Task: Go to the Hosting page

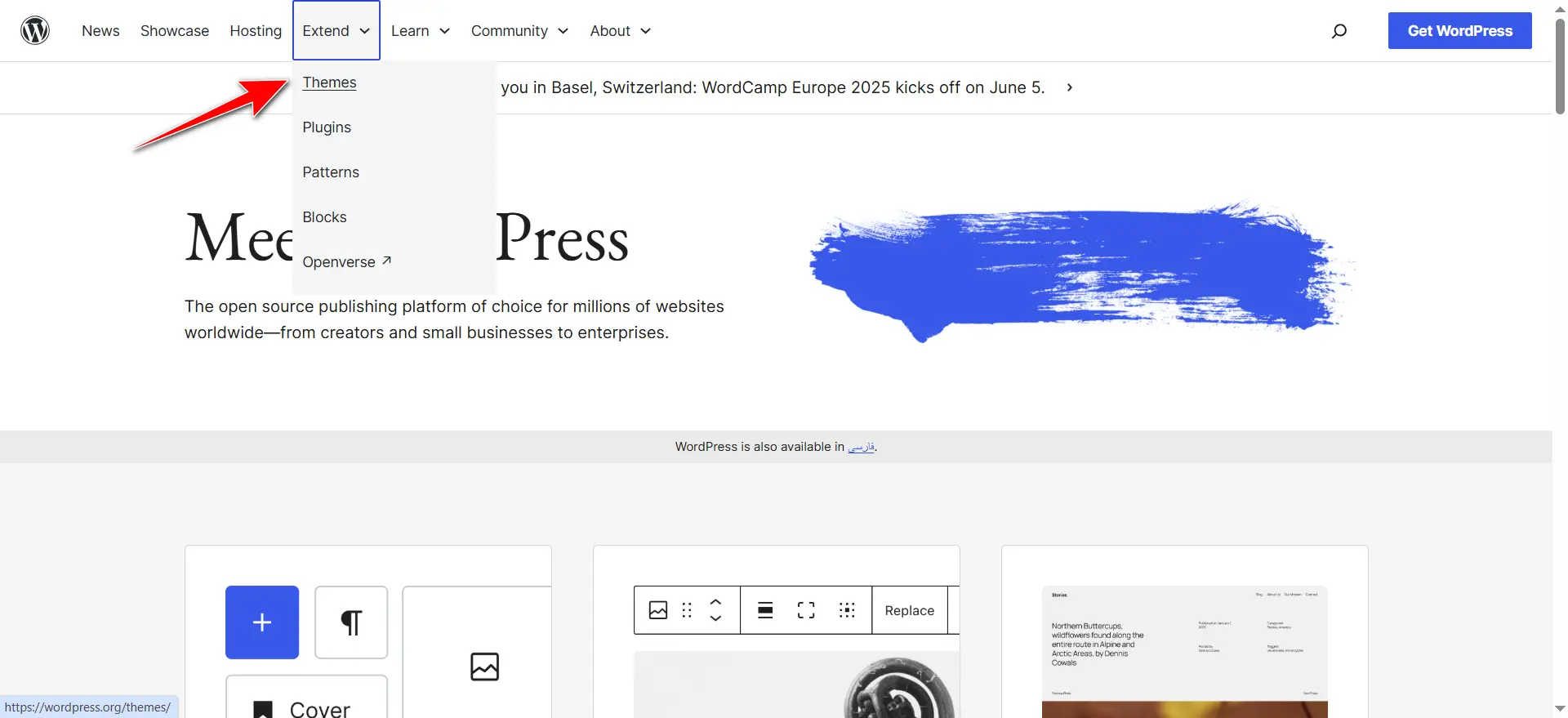Action: click(x=256, y=31)
